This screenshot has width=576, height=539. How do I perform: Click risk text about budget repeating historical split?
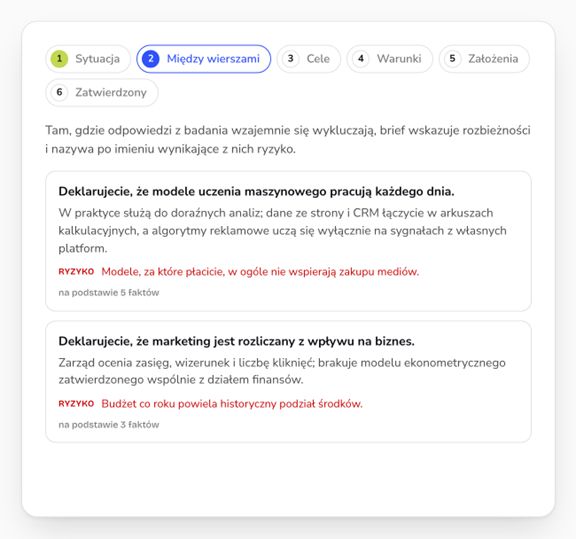(232, 403)
